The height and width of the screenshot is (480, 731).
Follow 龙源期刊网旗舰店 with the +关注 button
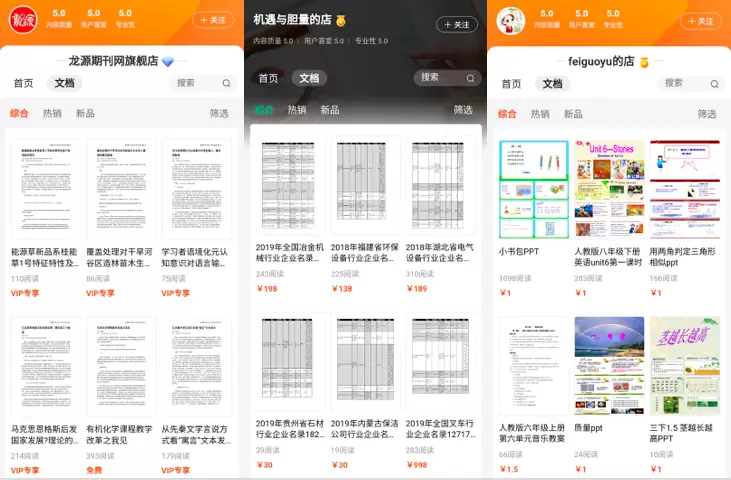[x=212, y=20]
